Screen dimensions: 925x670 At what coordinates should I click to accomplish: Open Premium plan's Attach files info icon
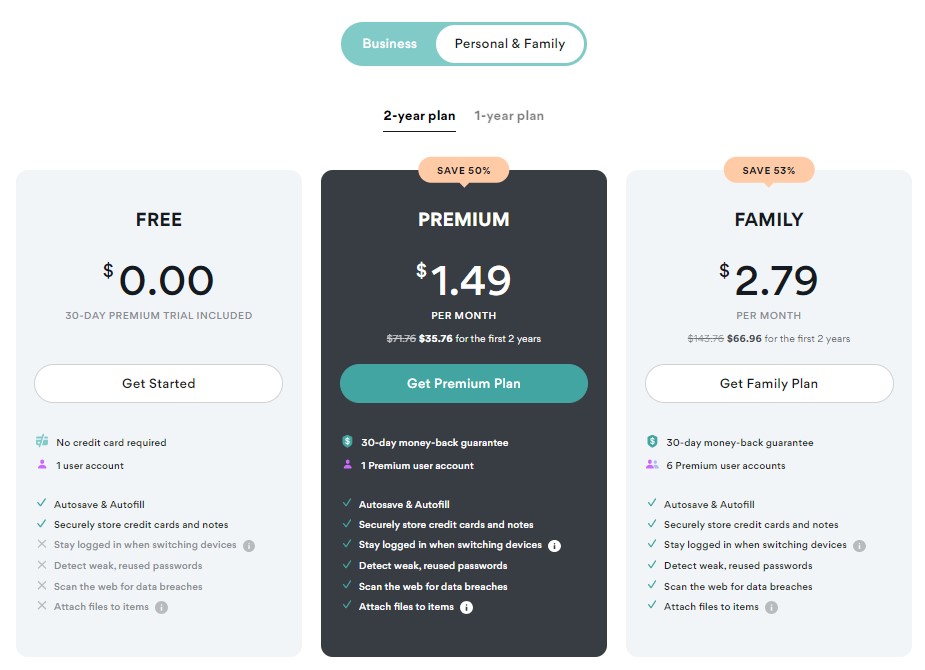click(467, 607)
